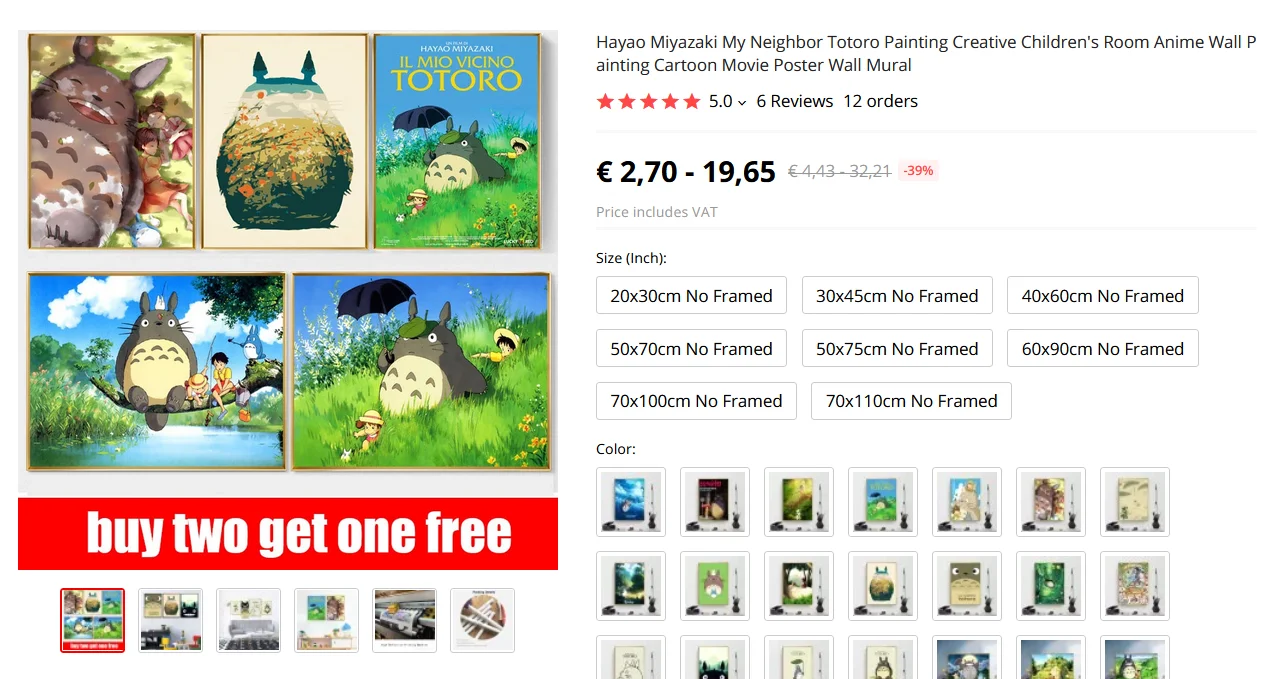View the gray sofa room thumbnail
1268x679 pixels.
coord(249,620)
